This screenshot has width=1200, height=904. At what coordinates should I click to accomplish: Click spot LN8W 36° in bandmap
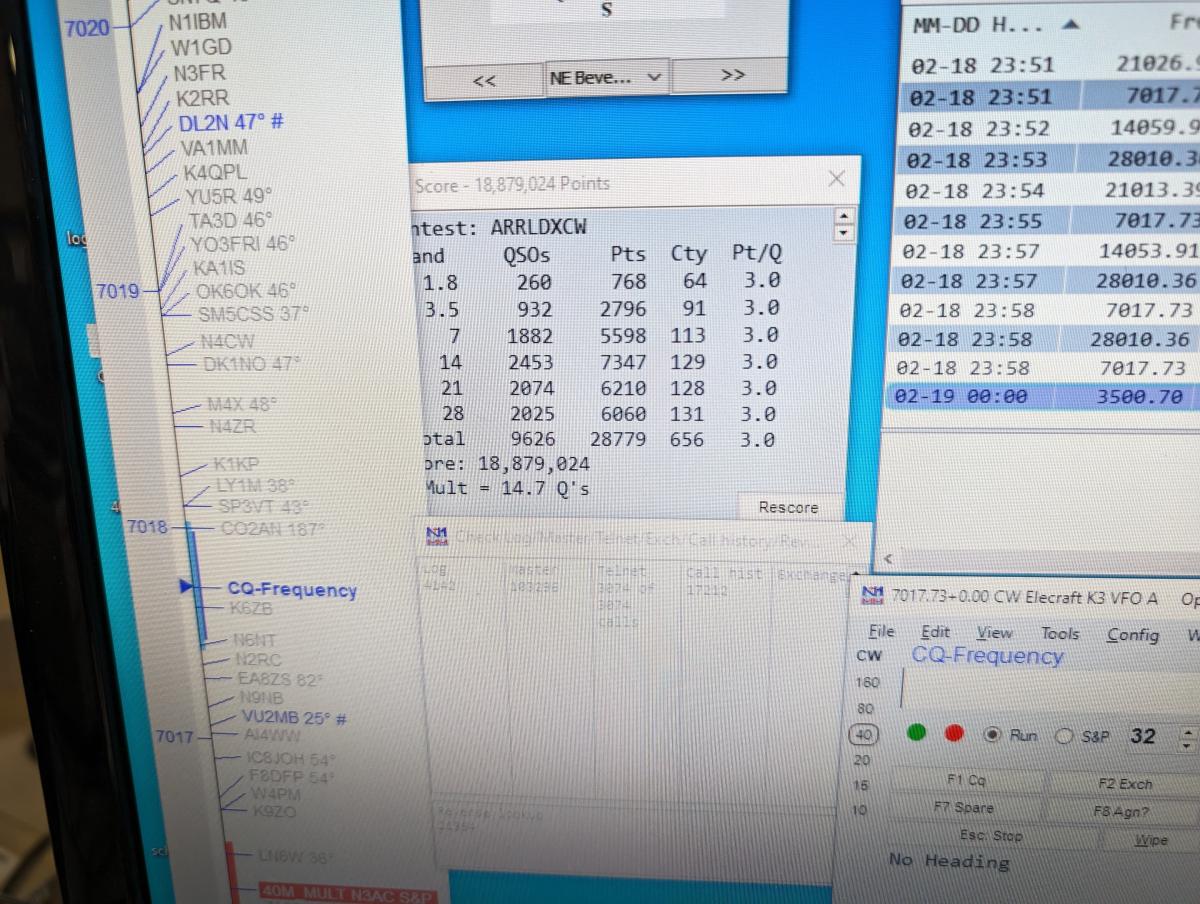coord(296,856)
